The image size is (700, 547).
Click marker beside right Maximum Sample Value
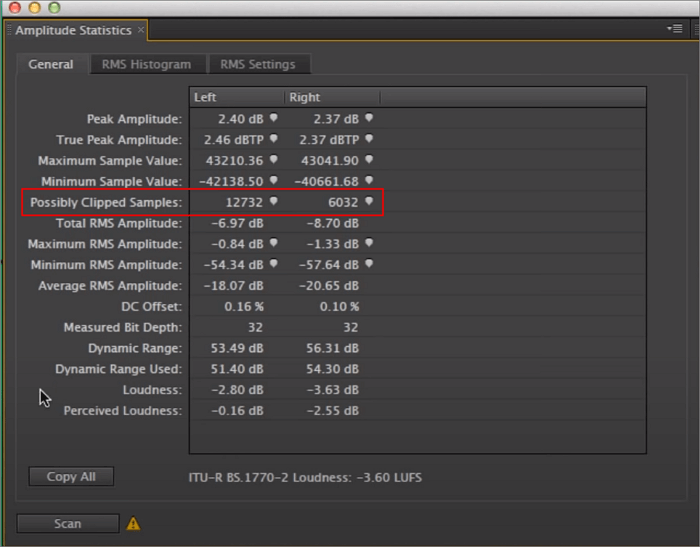pos(369,160)
